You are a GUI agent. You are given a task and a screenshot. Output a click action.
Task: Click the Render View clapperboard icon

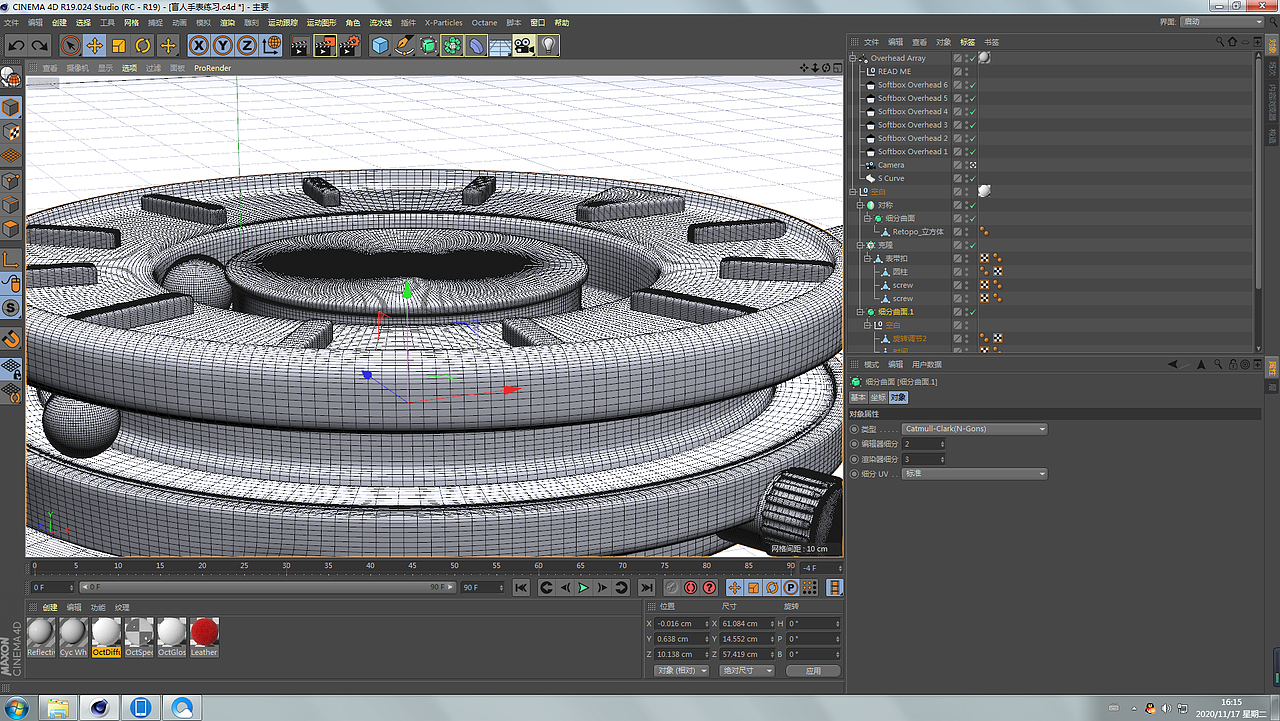pyautogui.click(x=299, y=45)
